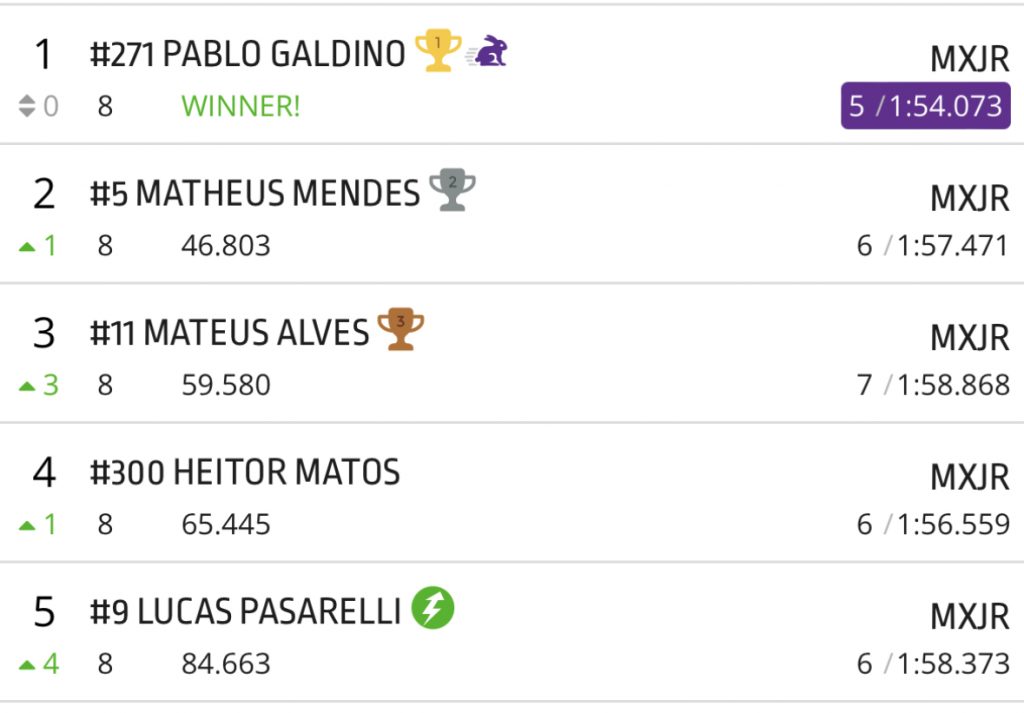1024x713 pixels.
Task: Click the green lightning bolt badge
Action: point(433,607)
